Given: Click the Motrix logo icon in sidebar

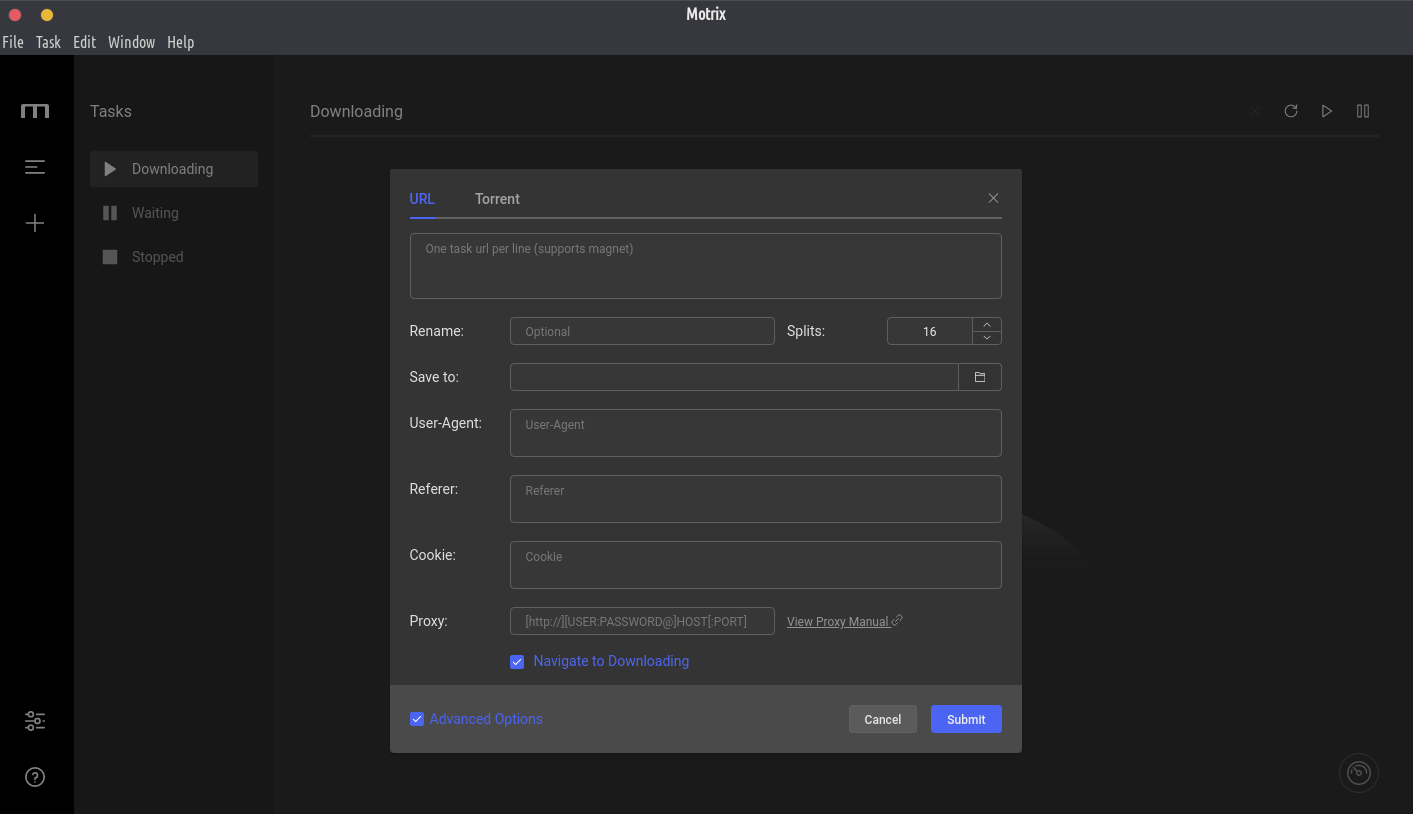Looking at the screenshot, I should point(35,111).
